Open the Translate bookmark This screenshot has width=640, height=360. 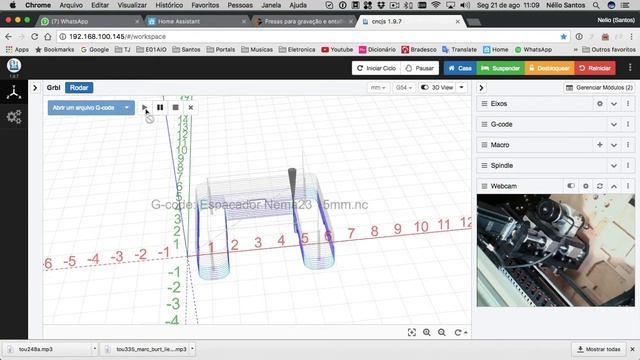click(x=460, y=49)
